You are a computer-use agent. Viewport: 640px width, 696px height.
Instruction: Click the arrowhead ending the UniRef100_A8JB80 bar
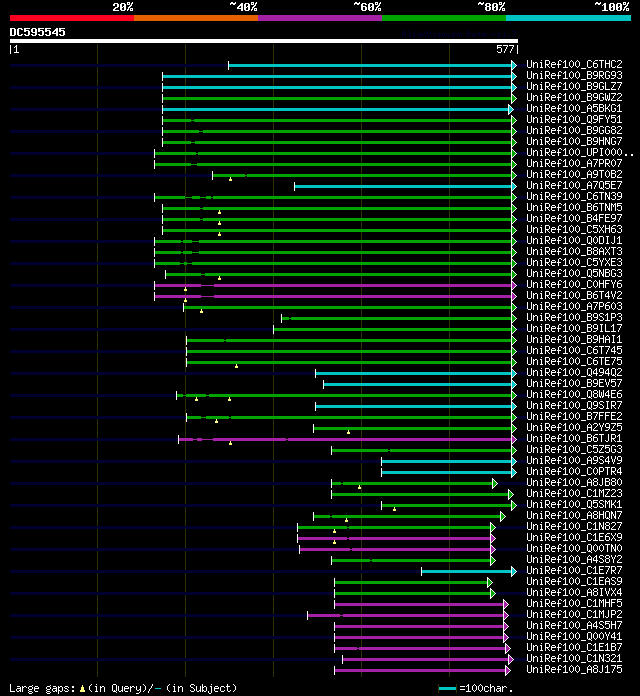(x=495, y=483)
